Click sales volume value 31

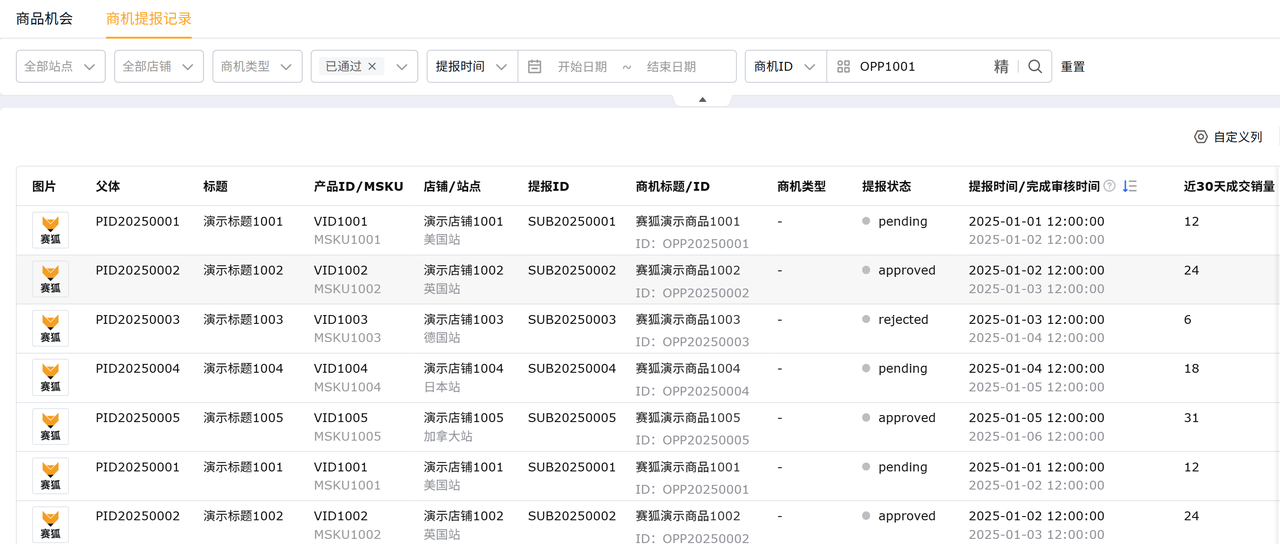[1191, 418]
